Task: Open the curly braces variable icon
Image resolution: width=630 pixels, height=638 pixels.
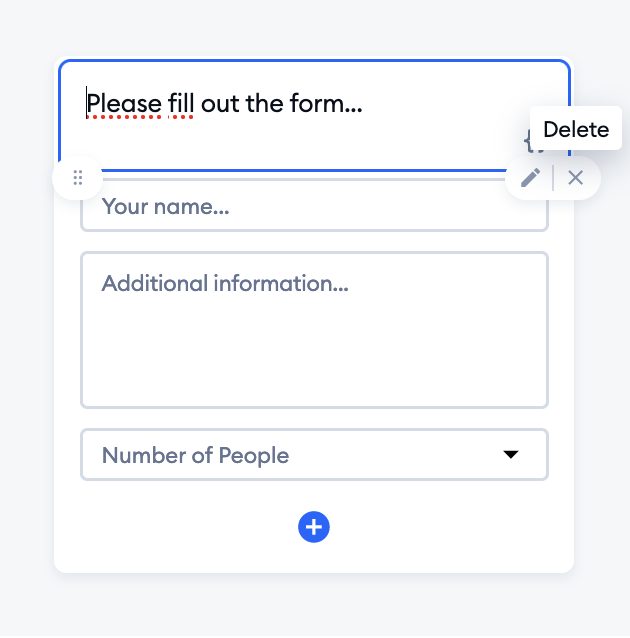Action: coord(528,142)
